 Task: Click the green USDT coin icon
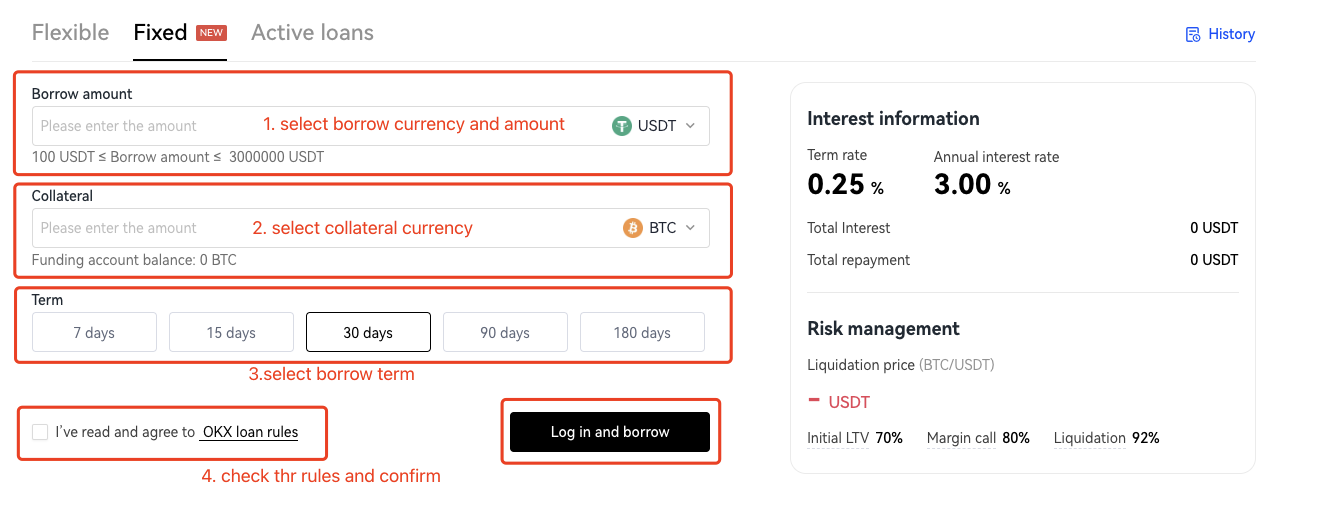(622, 126)
